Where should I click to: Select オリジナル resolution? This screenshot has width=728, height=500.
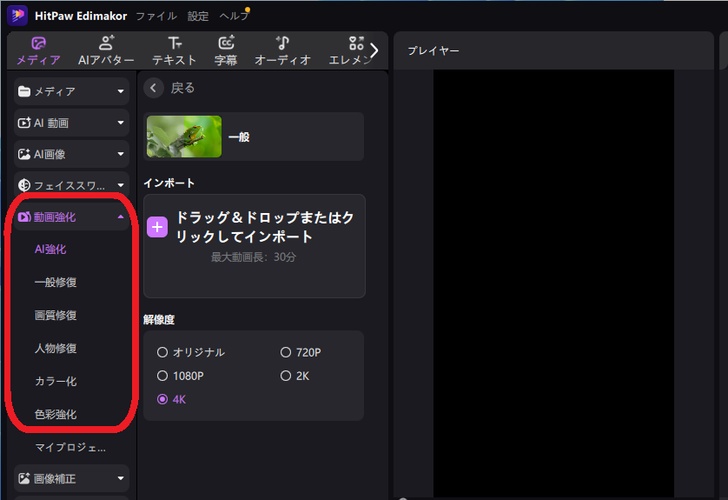click(x=162, y=352)
